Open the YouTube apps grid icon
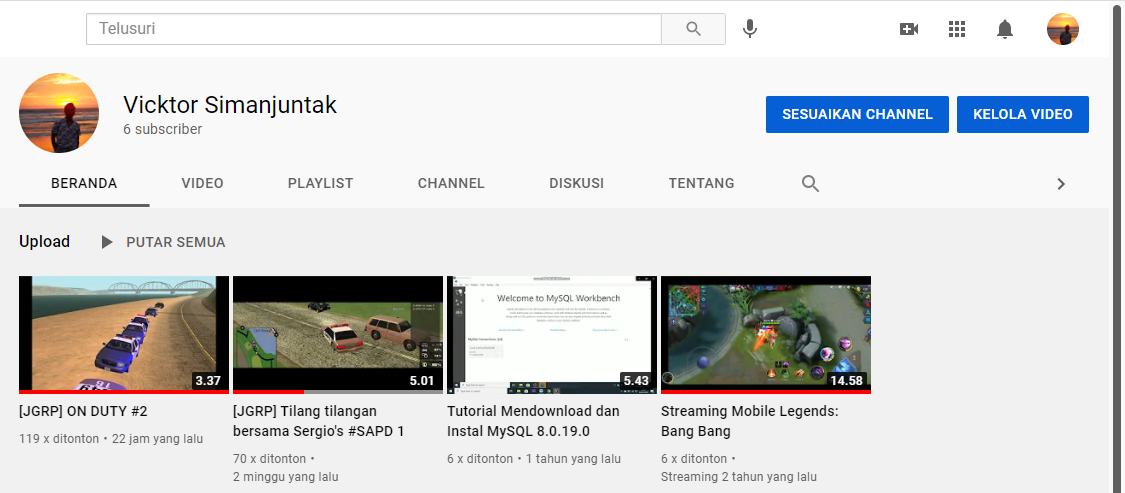Viewport: 1125px width, 493px height. point(956,29)
